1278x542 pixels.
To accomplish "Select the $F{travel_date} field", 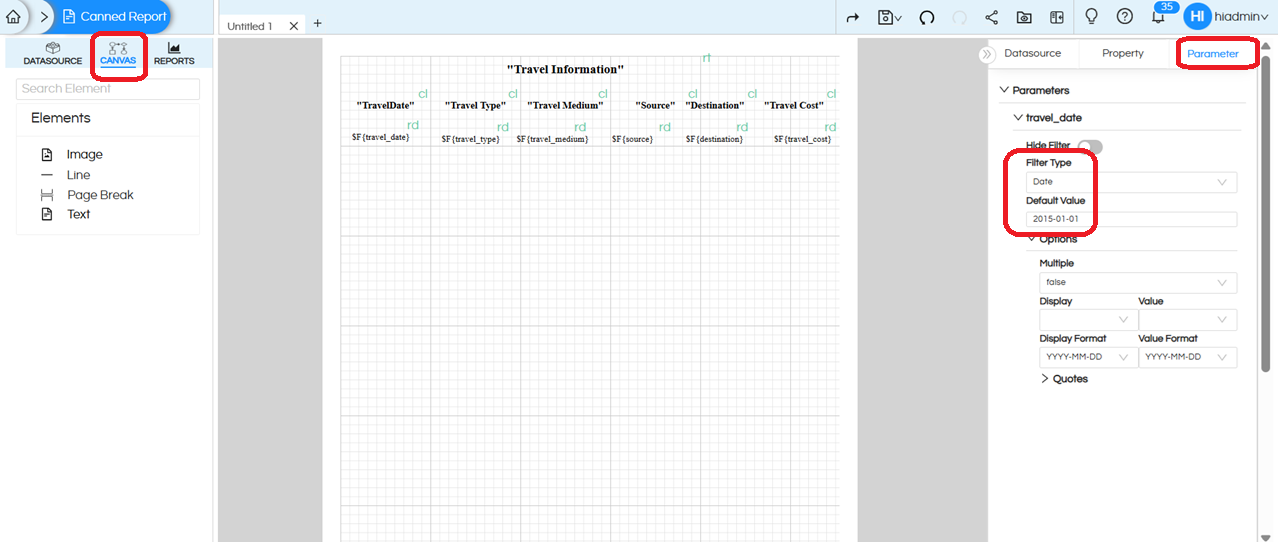I will 380,137.
